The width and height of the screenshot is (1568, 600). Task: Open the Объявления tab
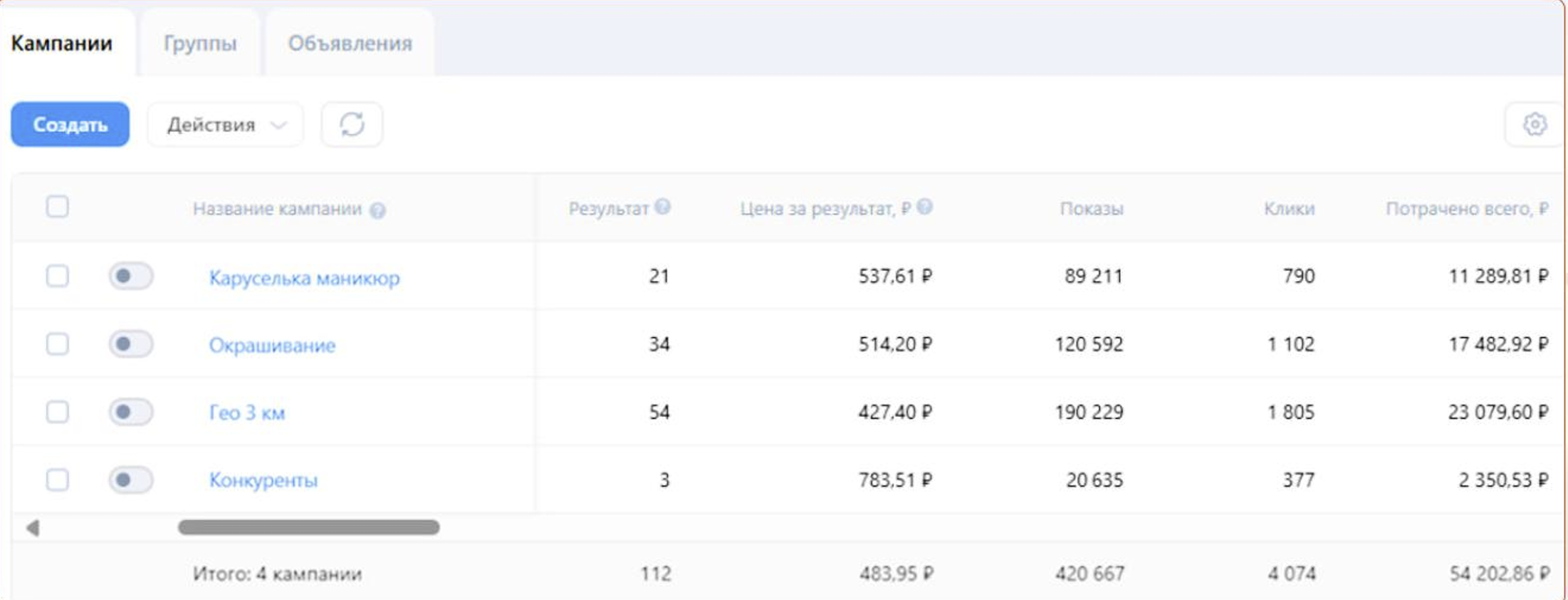click(x=350, y=43)
